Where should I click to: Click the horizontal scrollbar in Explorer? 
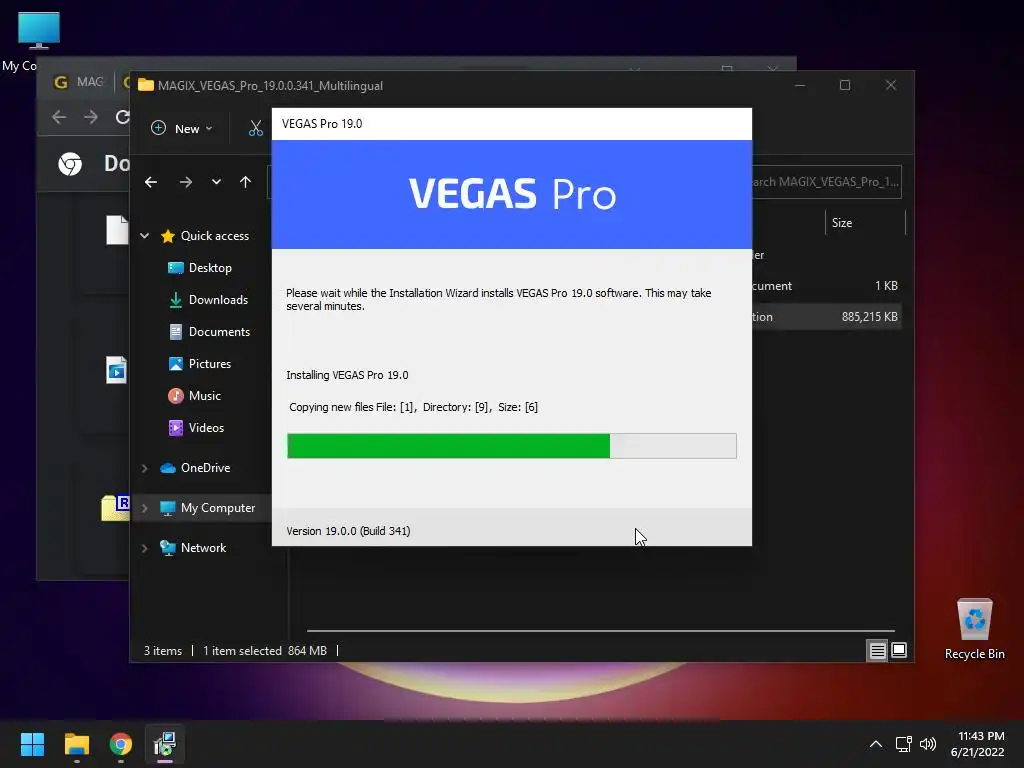[601, 631]
